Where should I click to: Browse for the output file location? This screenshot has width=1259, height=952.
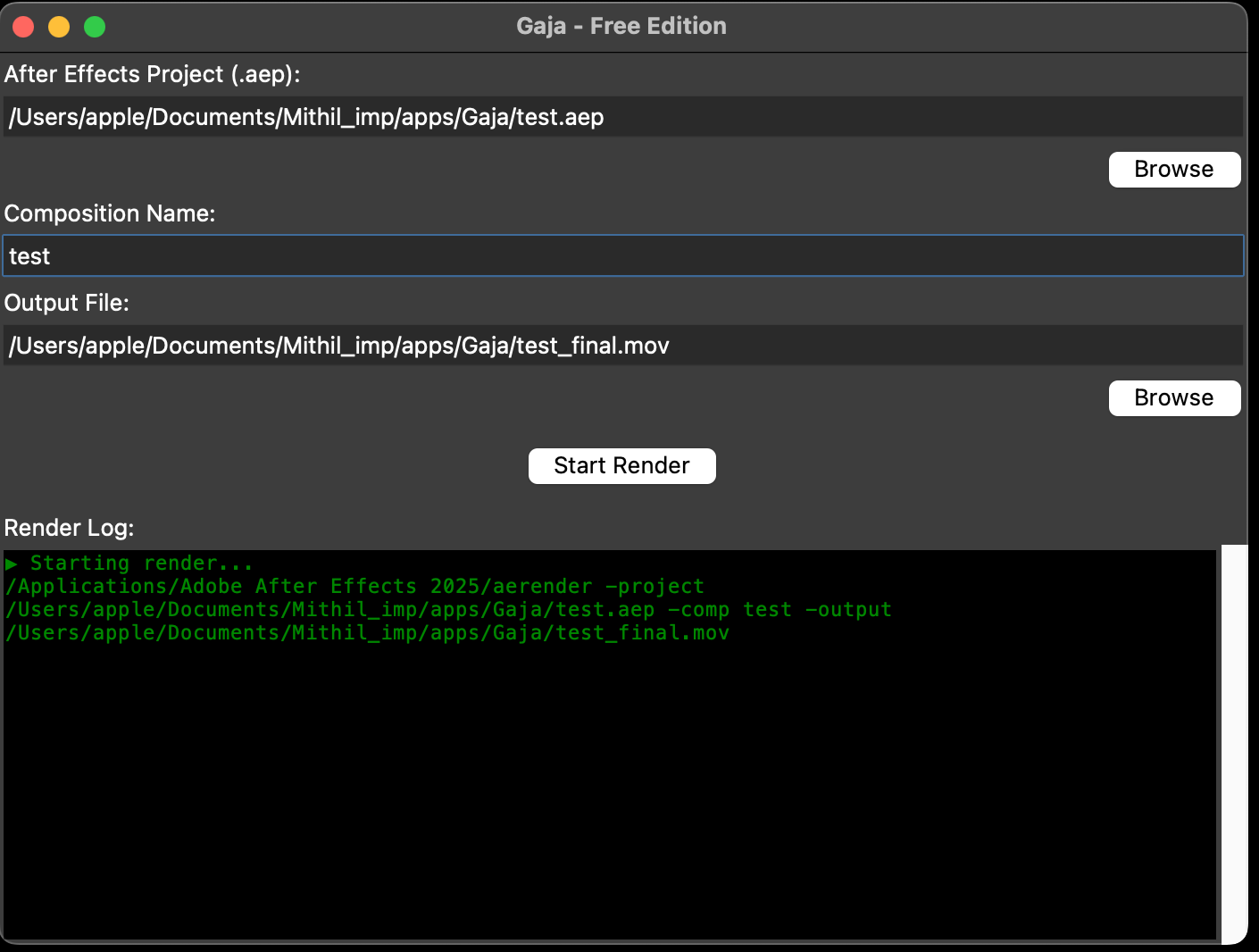pos(1174,398)
